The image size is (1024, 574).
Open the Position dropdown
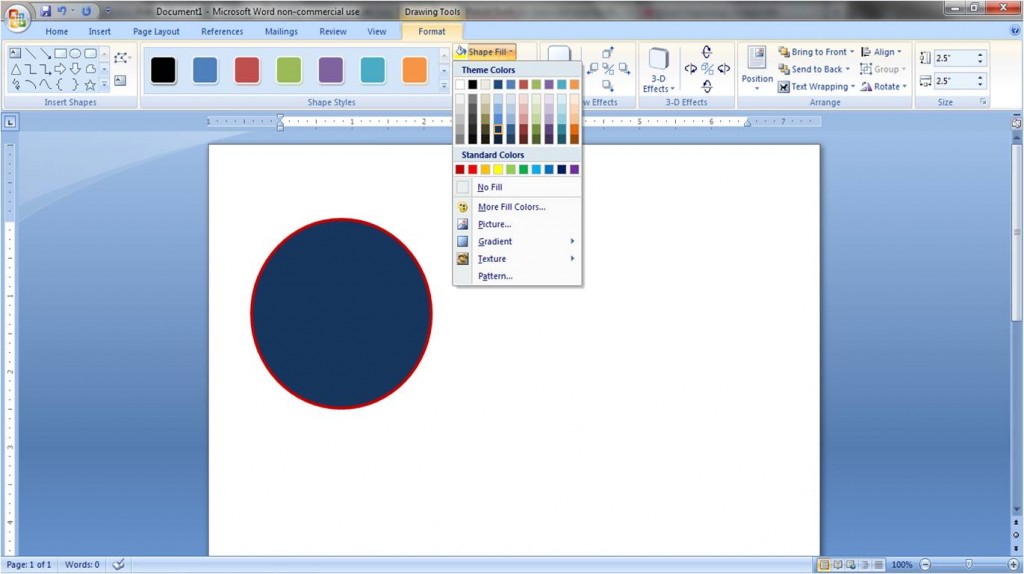(757, 69)
